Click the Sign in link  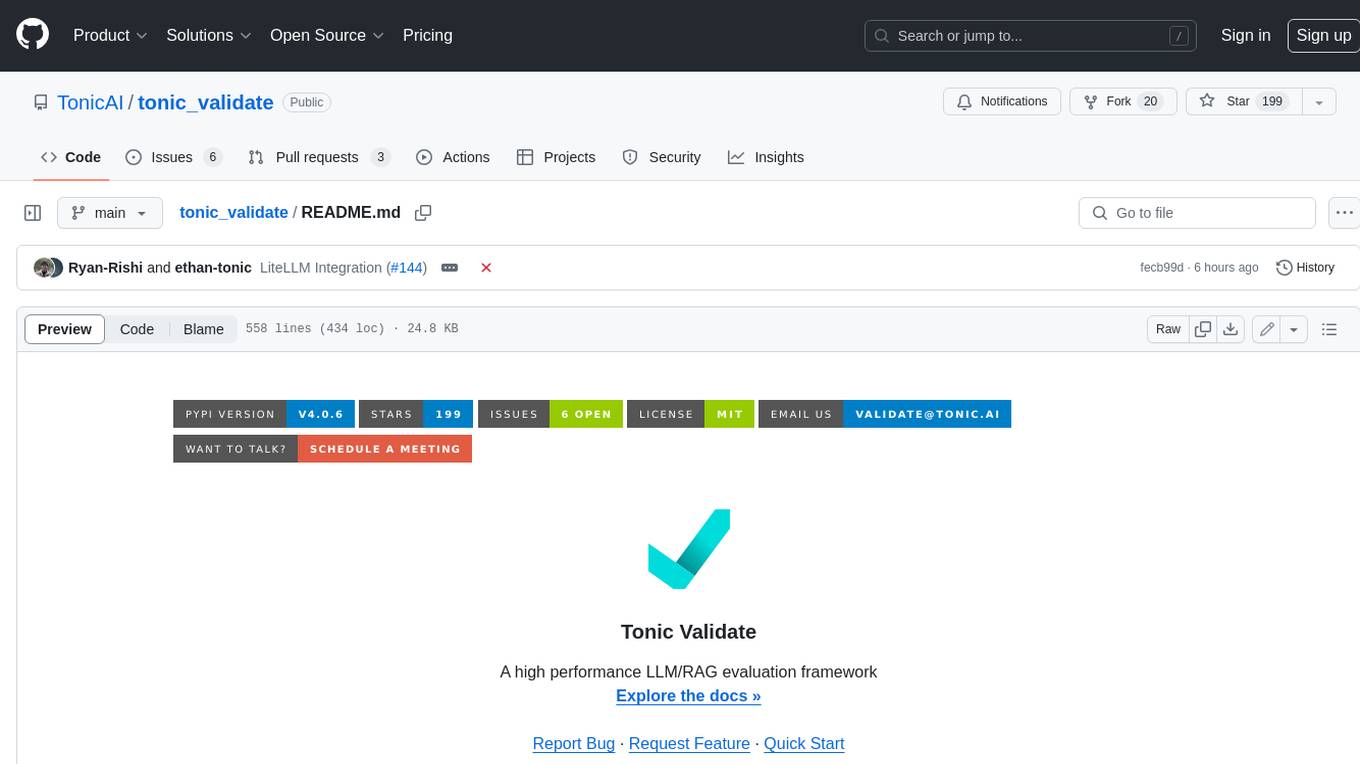coord(1245,35)
